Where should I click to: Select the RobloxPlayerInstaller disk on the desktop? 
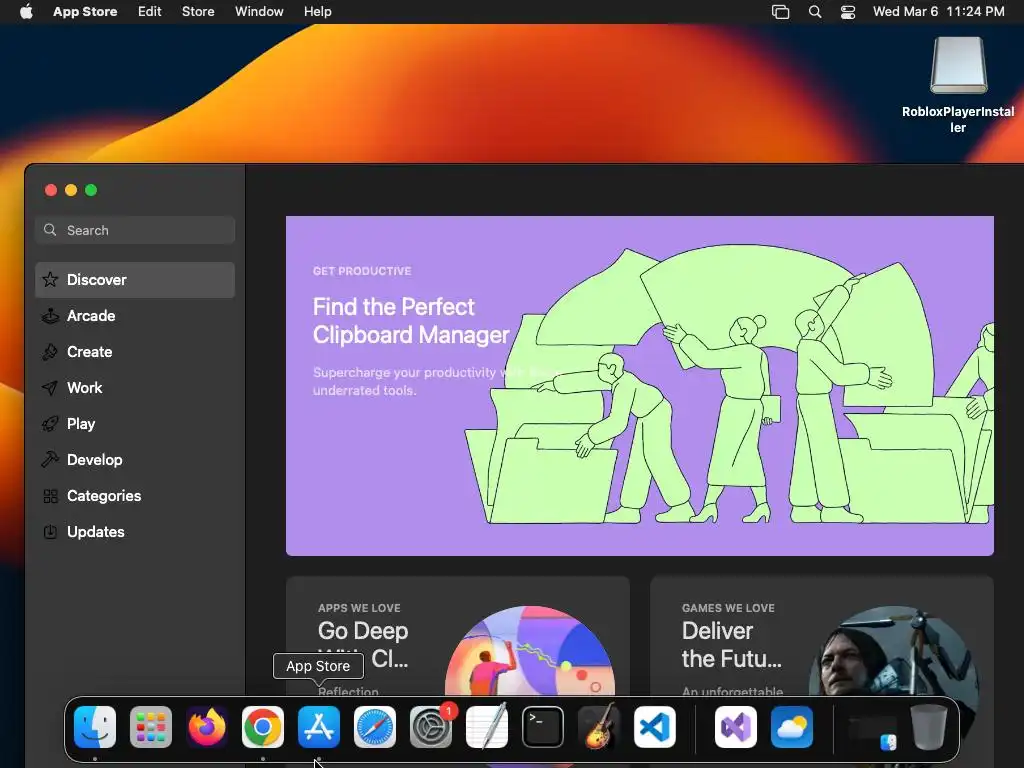tap(958, 85)
